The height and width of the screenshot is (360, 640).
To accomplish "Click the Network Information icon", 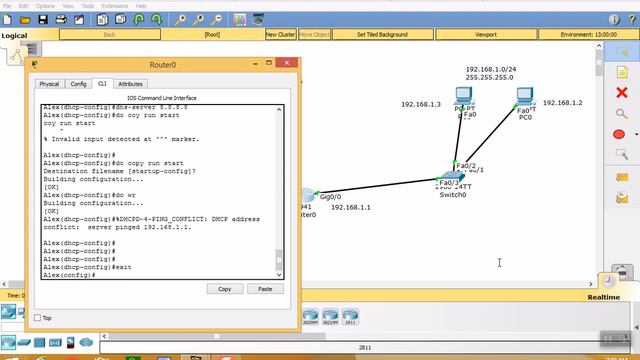I will [614, 19].
